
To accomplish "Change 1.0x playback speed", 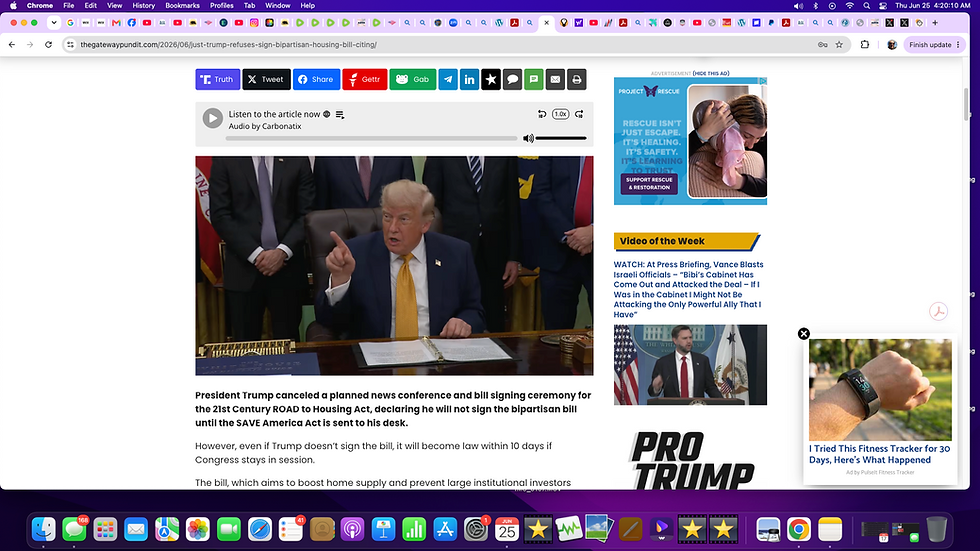I will 561,114.
